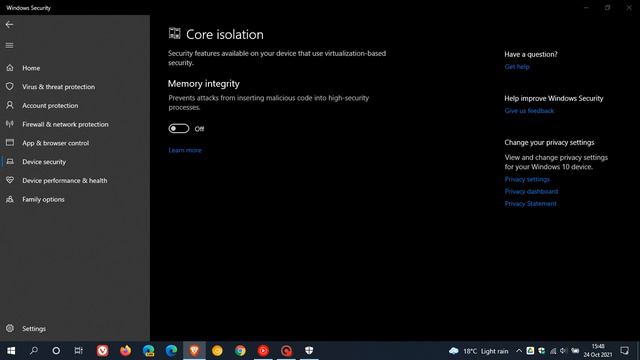Launch Edge Canary from taskbar
This screenshot has height=360, width=640.
pos(149,351)
